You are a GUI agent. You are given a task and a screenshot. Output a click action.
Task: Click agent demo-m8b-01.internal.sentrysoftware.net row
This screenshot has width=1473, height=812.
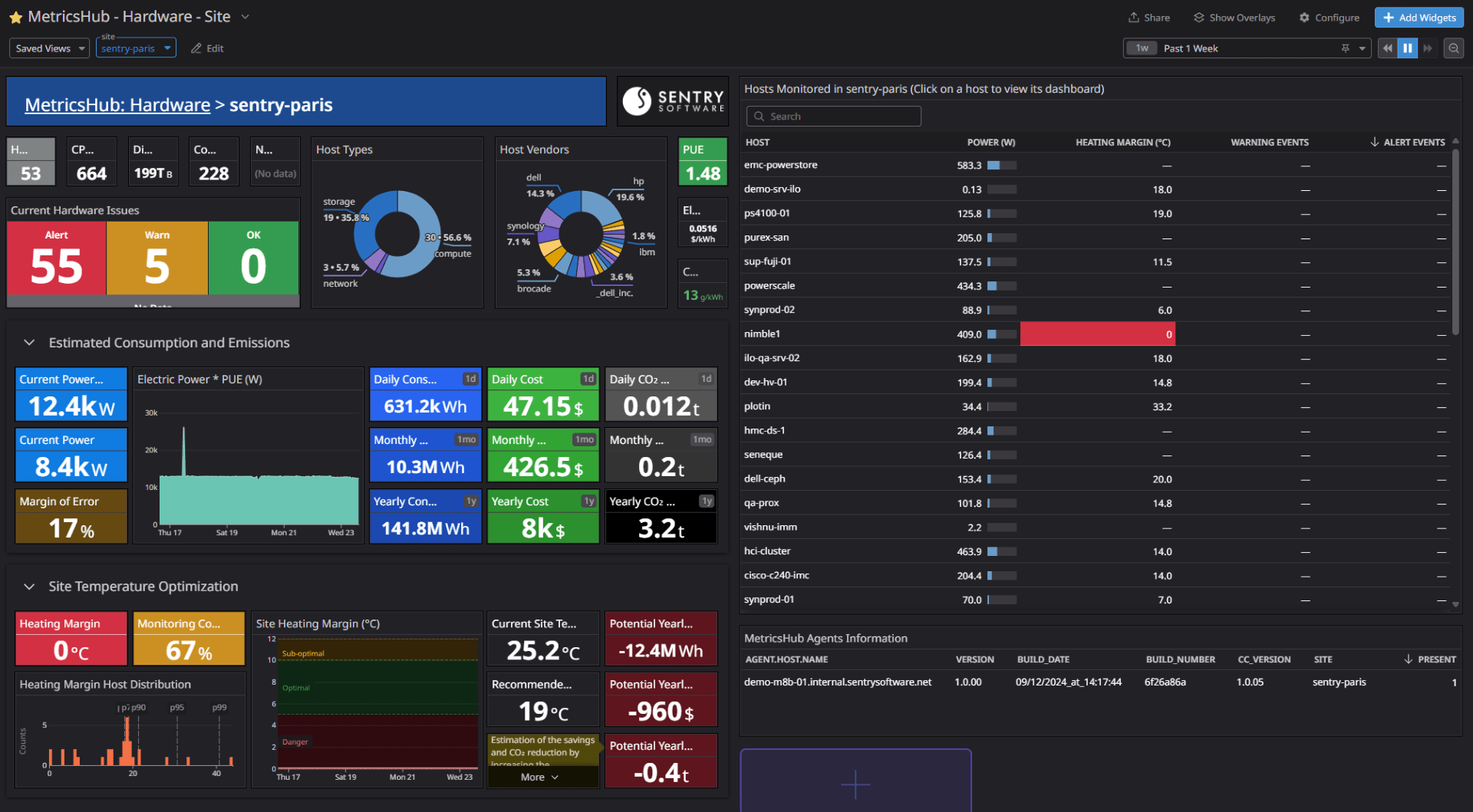coord(1100,682)
